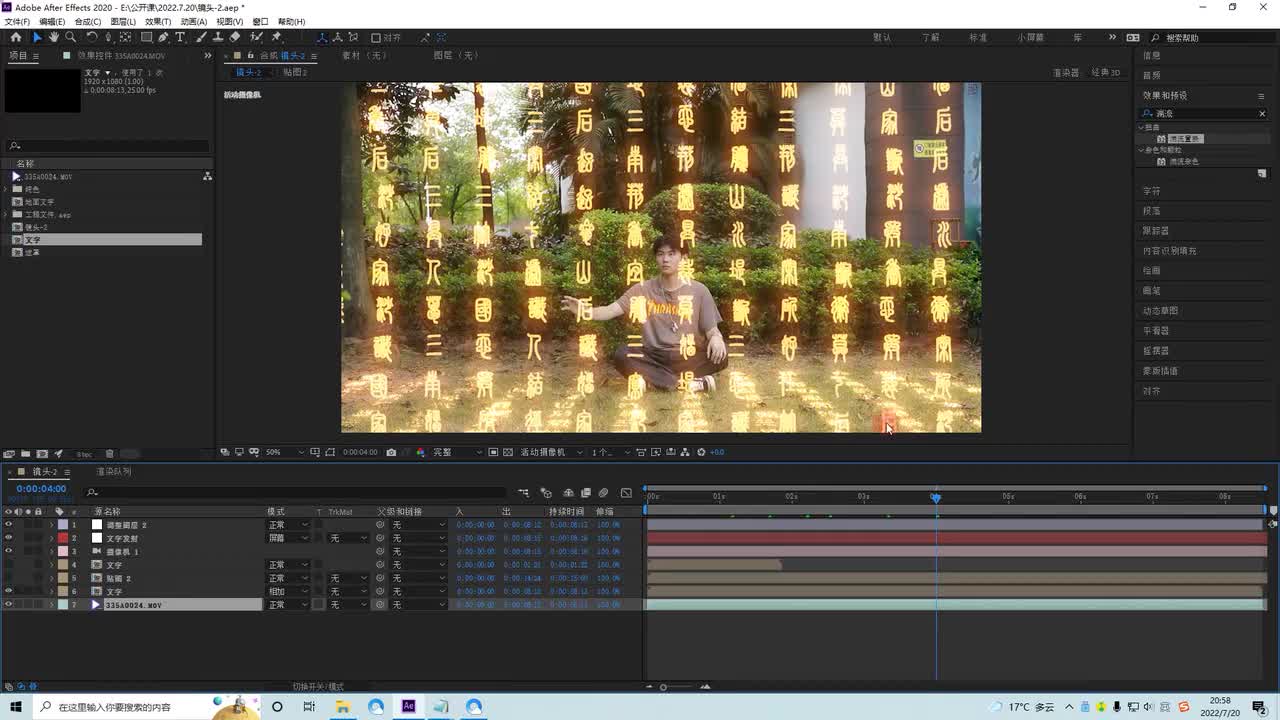Open the 跟踪器 panel

click(x=1156, y=231)
